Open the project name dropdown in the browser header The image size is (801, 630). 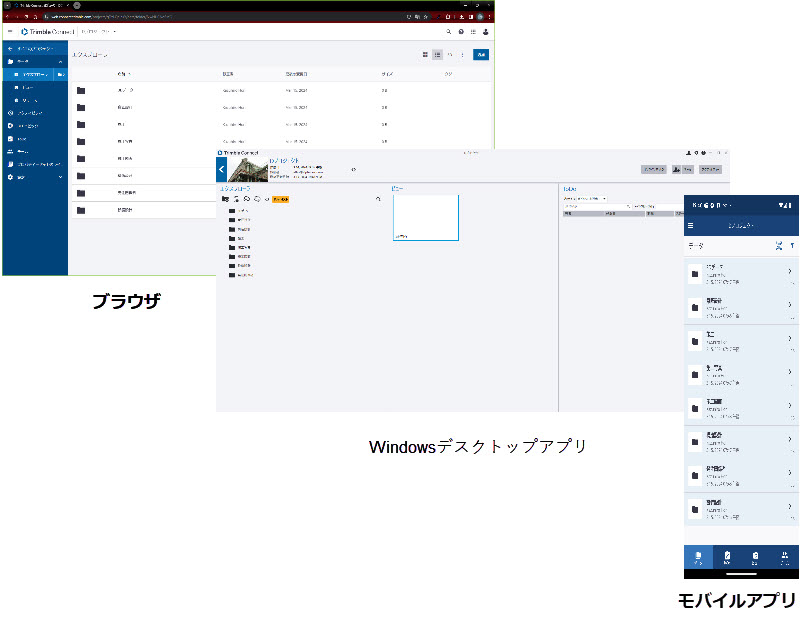(x=98, y=32)
